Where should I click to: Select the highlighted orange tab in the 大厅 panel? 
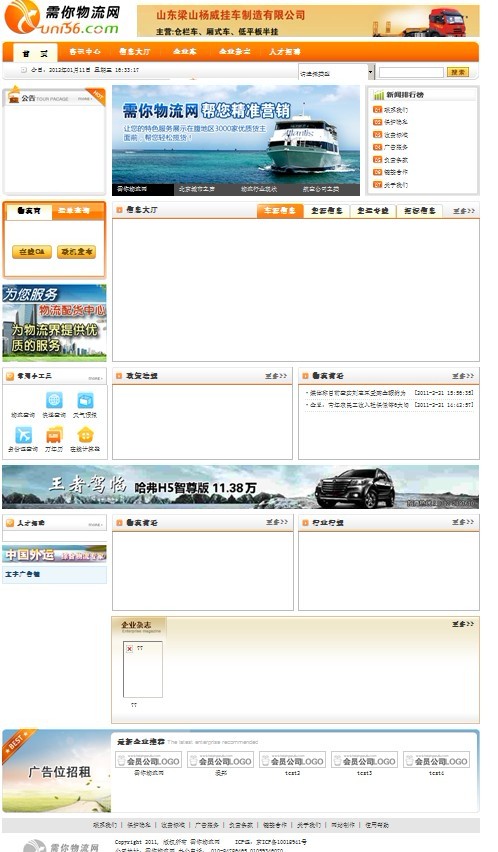coord(280,211)
